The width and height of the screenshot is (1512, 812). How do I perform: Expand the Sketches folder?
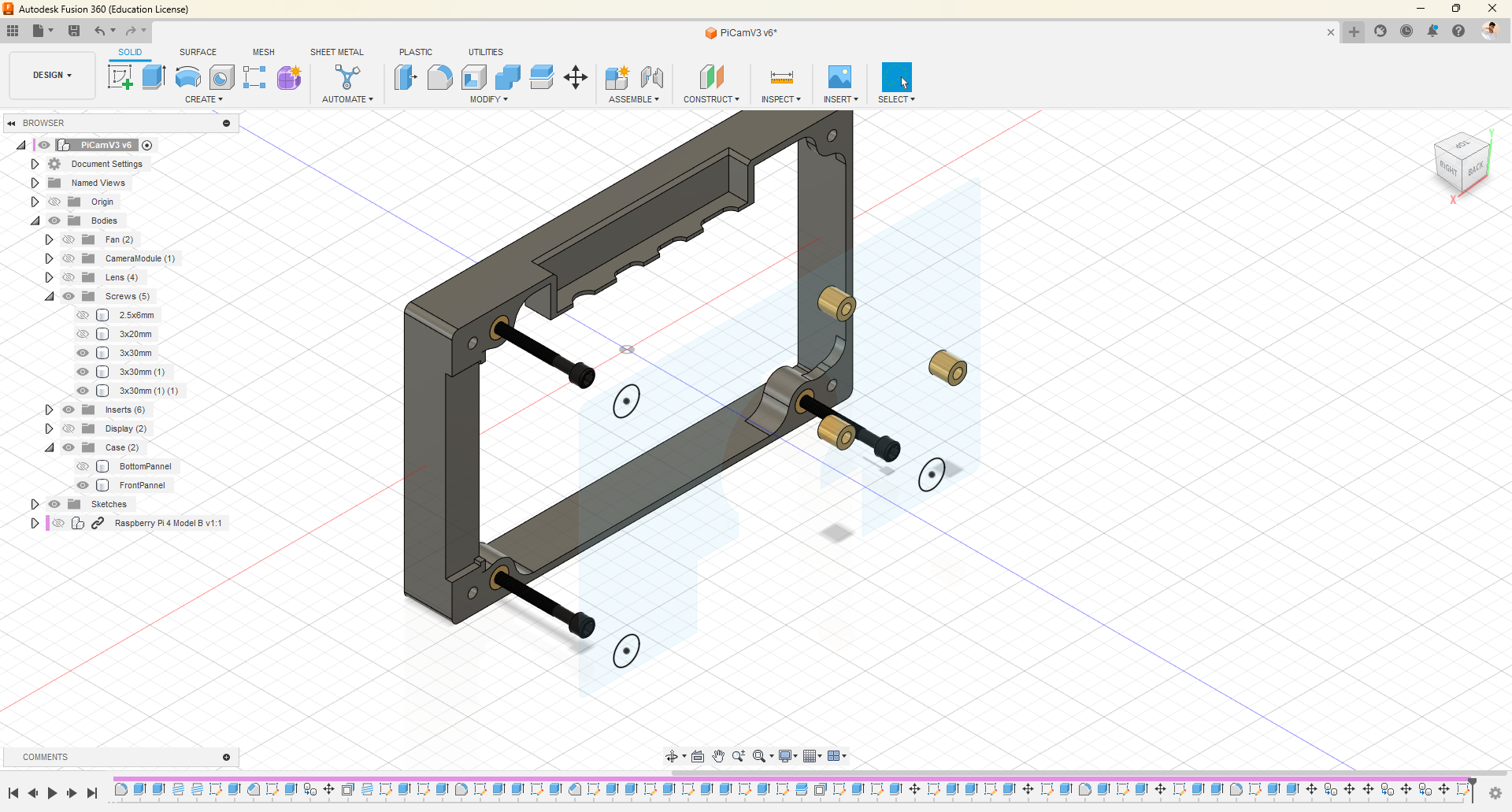pos(35,504)
